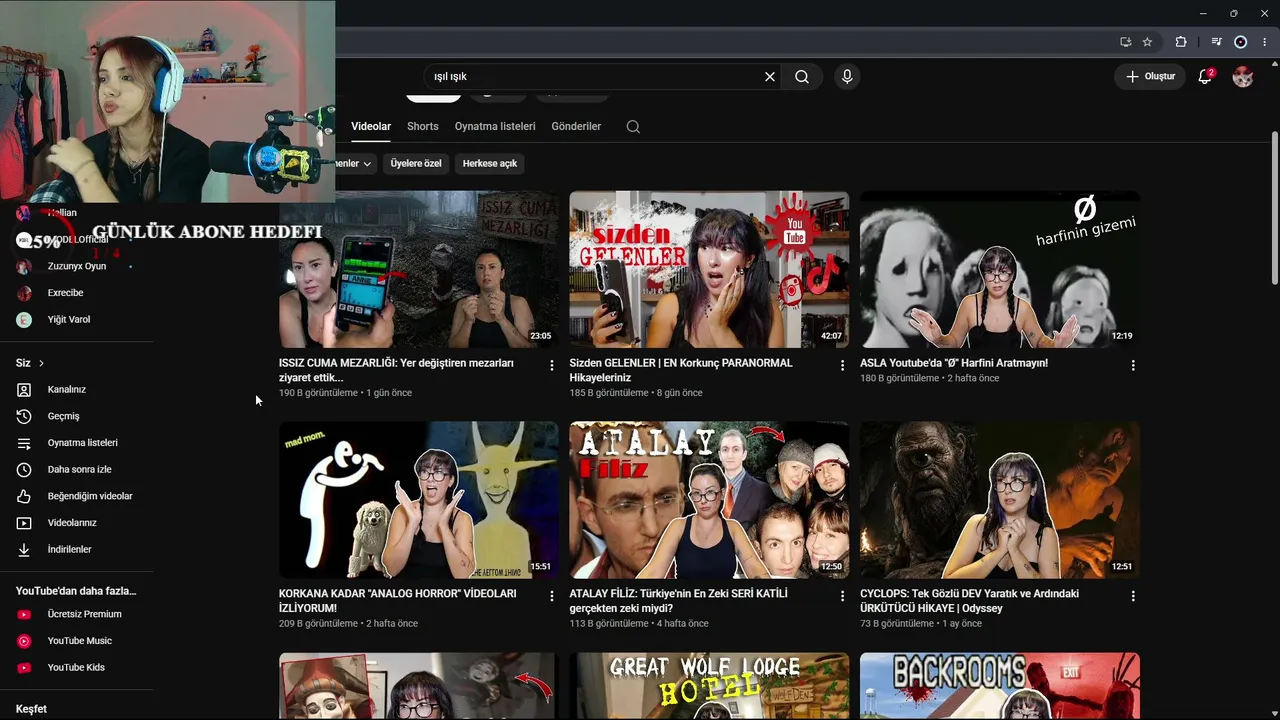This screenshot has height=720, width=1280.
Task: Click the Videolarınız play icon
Action: (x=24, y=523)
